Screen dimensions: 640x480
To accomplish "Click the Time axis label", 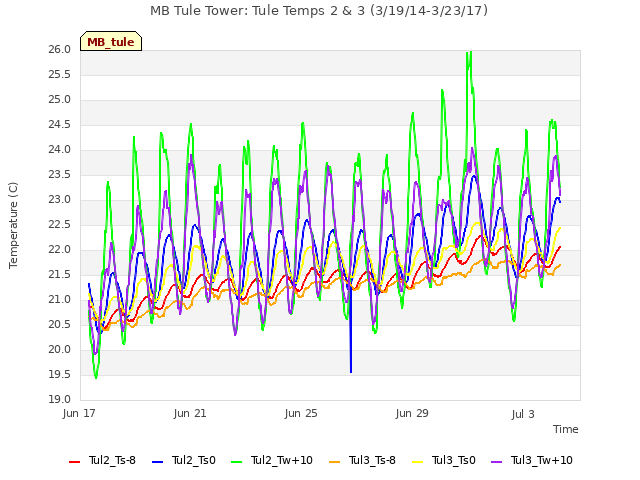I will 566,429.
